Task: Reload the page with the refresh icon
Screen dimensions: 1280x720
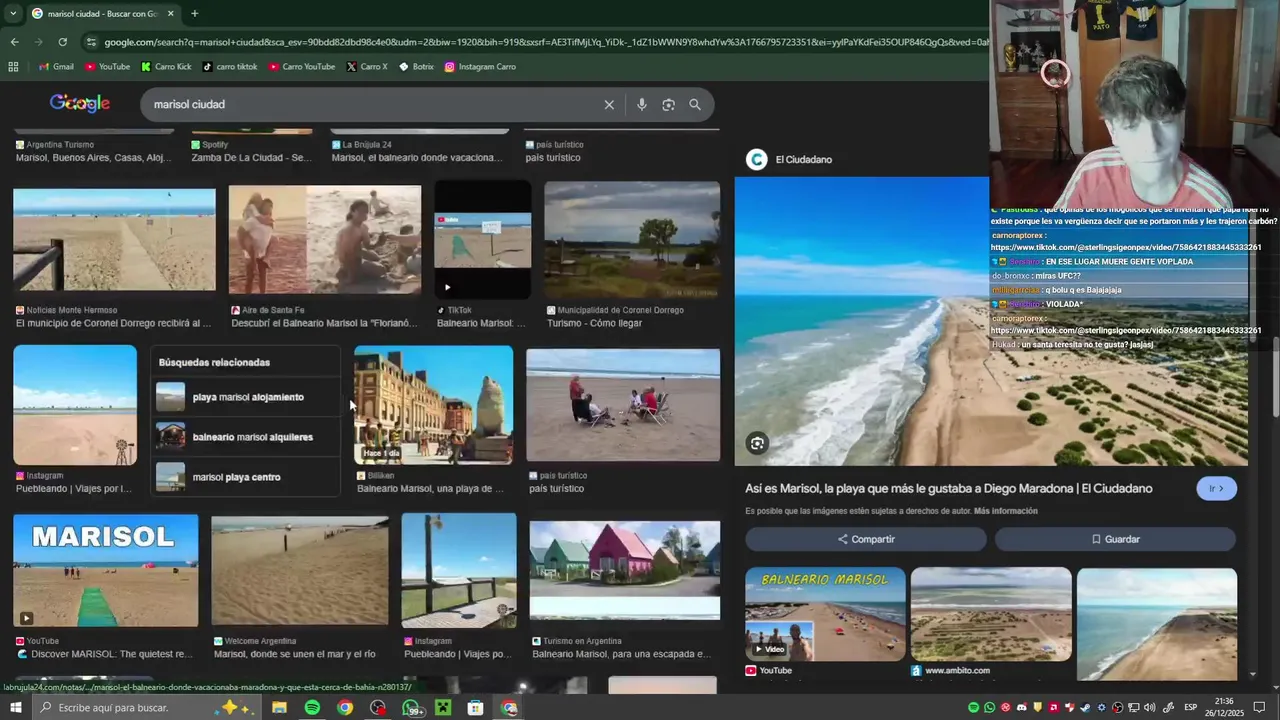Action: pos(62,42)
